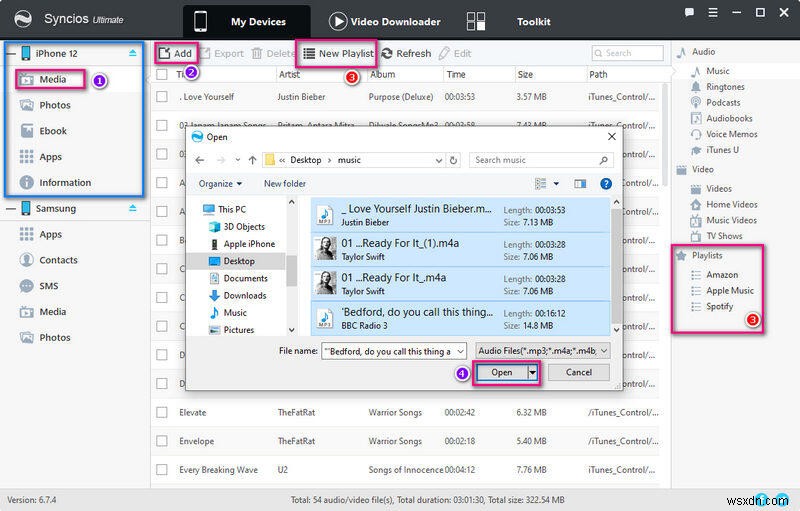800x511 pixels.
Task: Select TV Shows category
Action: (723, 236)
